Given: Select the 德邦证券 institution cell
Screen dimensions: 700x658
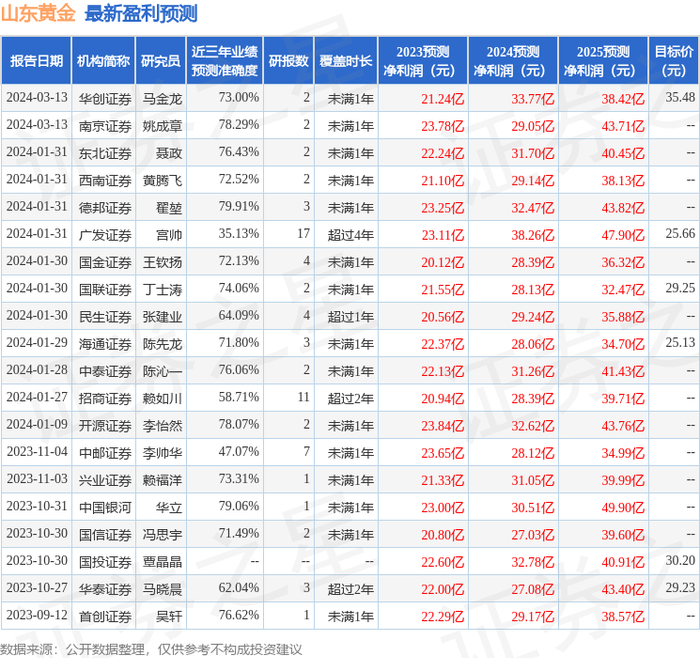Looking at the screenshot, I should point(105,208).
